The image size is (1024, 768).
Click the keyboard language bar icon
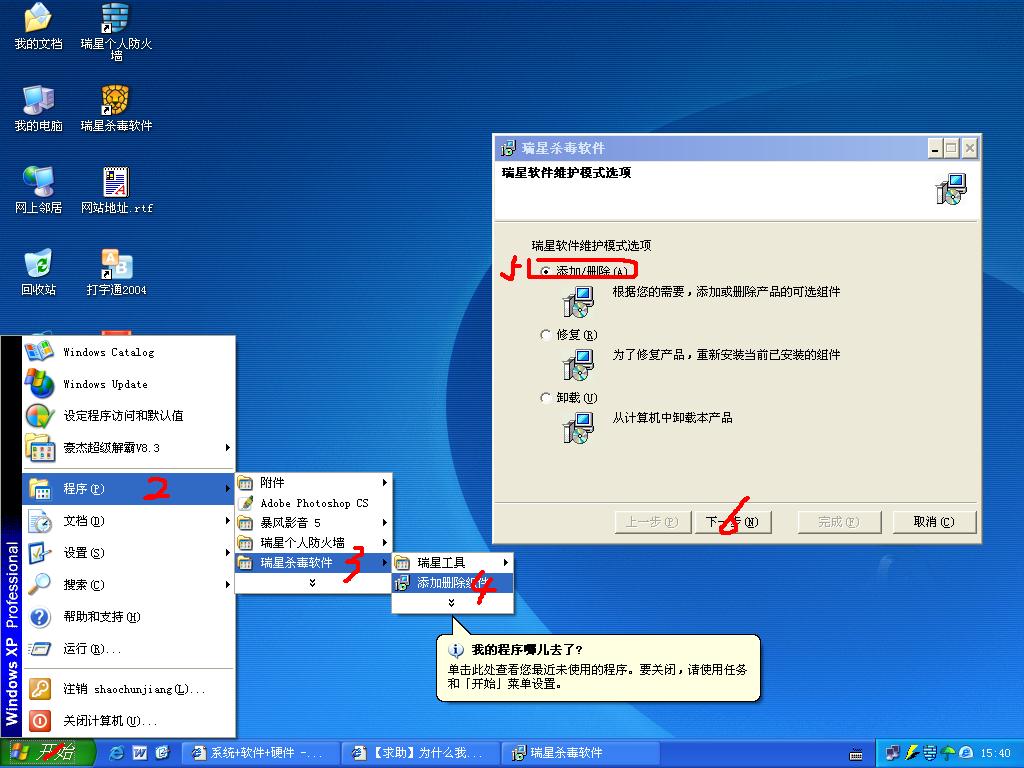pyautogui.click(x=856, y=754)
